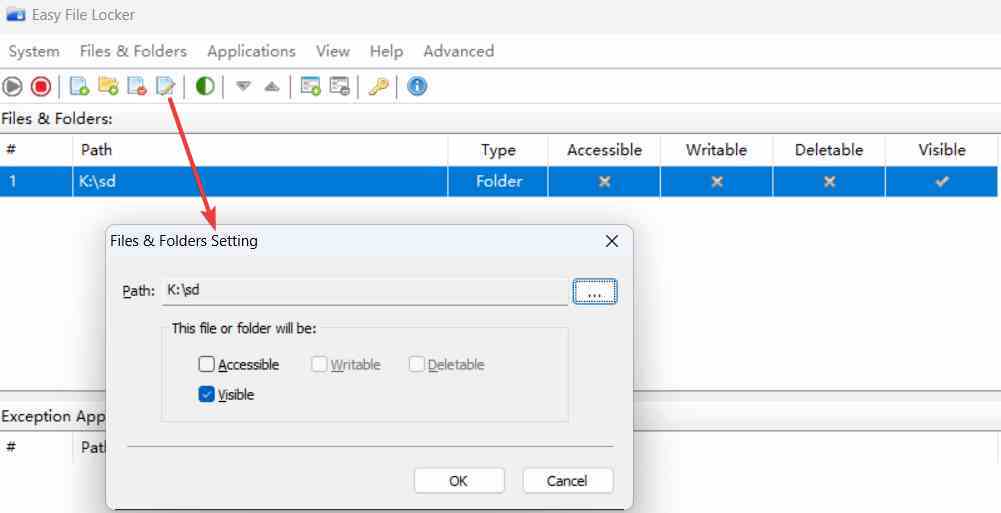
Task: Click the browse '...' button
Action: (595, 292)
